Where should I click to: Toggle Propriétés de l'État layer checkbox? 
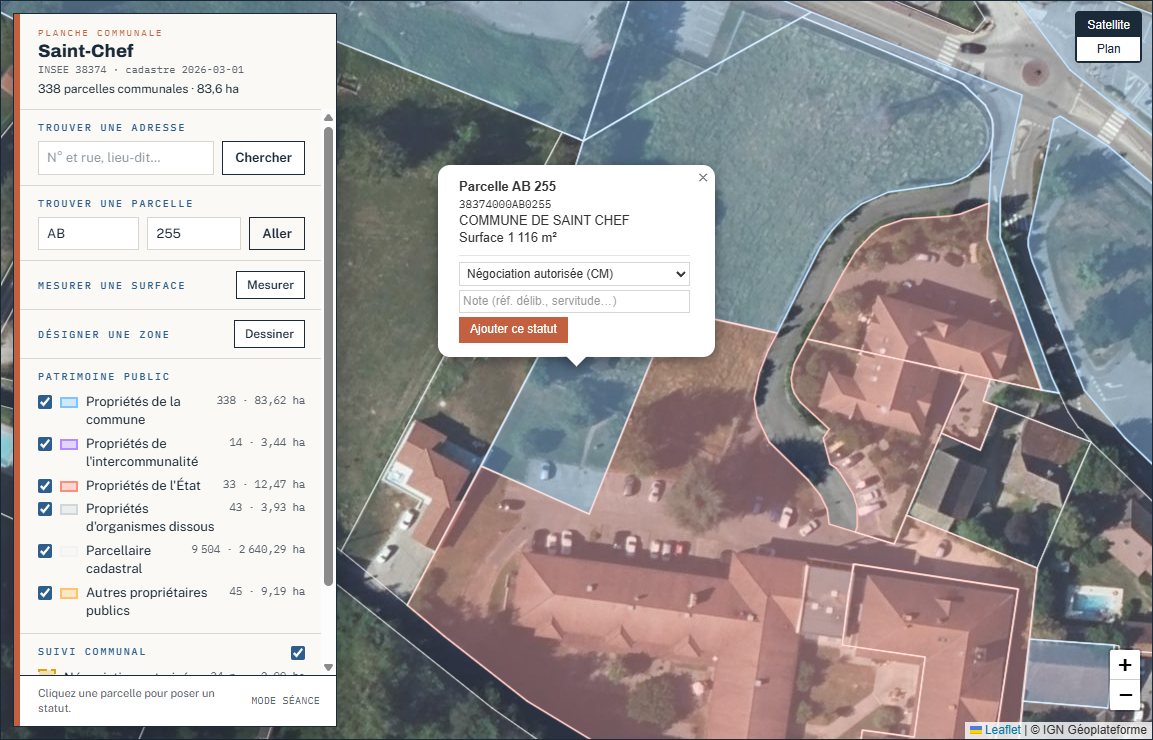[x=45, y=485]
